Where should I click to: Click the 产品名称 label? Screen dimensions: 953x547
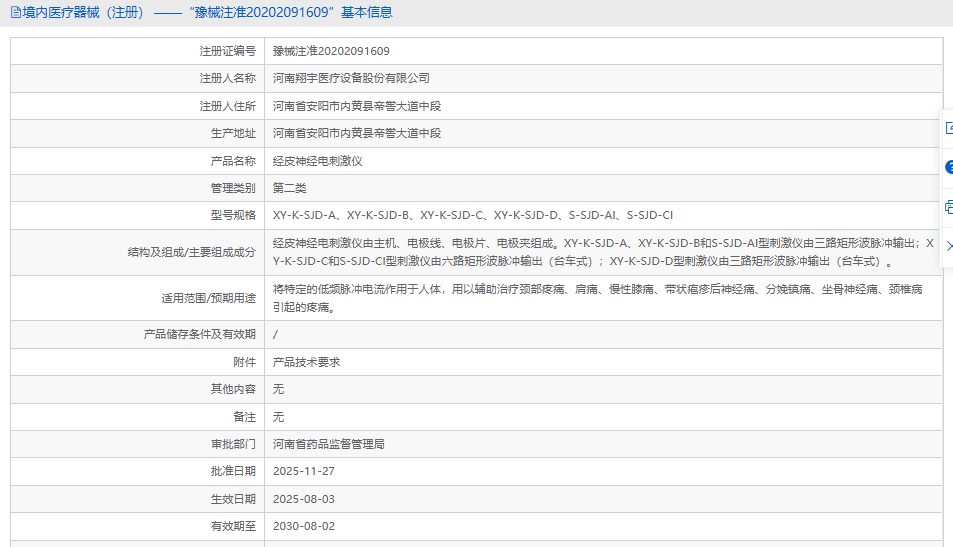(x=233, y=161)
